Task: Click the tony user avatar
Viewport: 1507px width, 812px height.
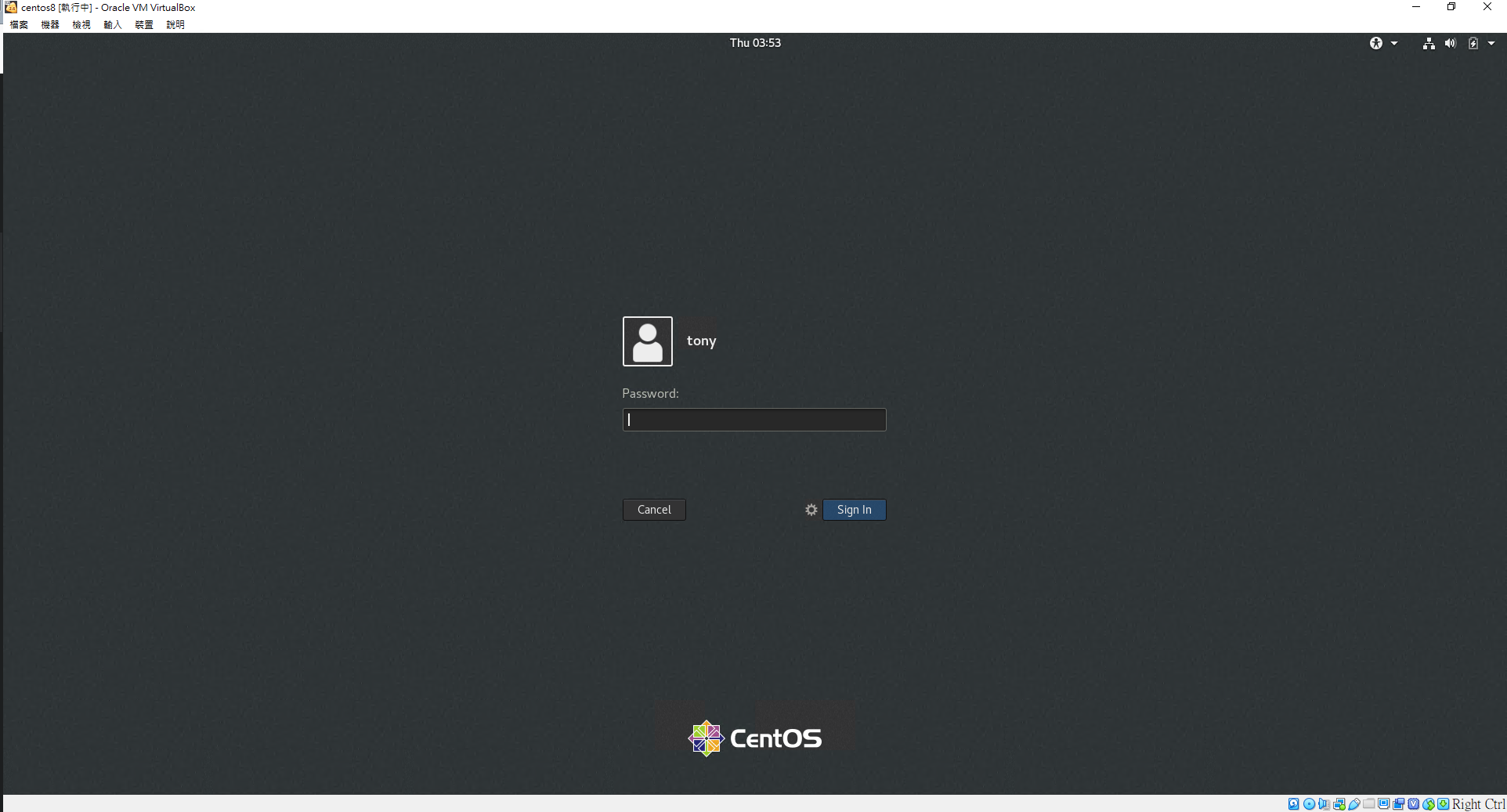Action: pos(648,341)
